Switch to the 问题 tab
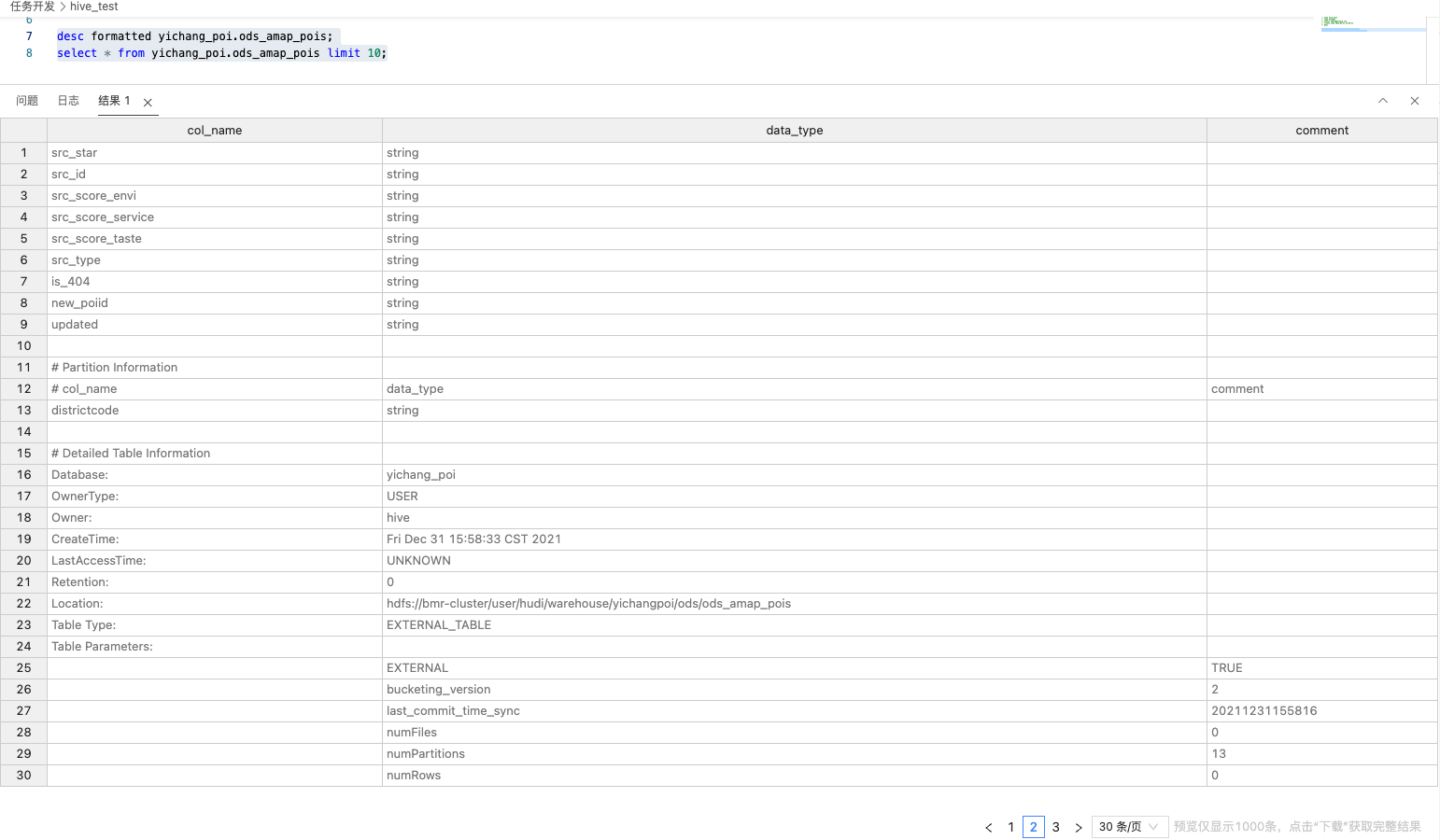 pos(27,101)
